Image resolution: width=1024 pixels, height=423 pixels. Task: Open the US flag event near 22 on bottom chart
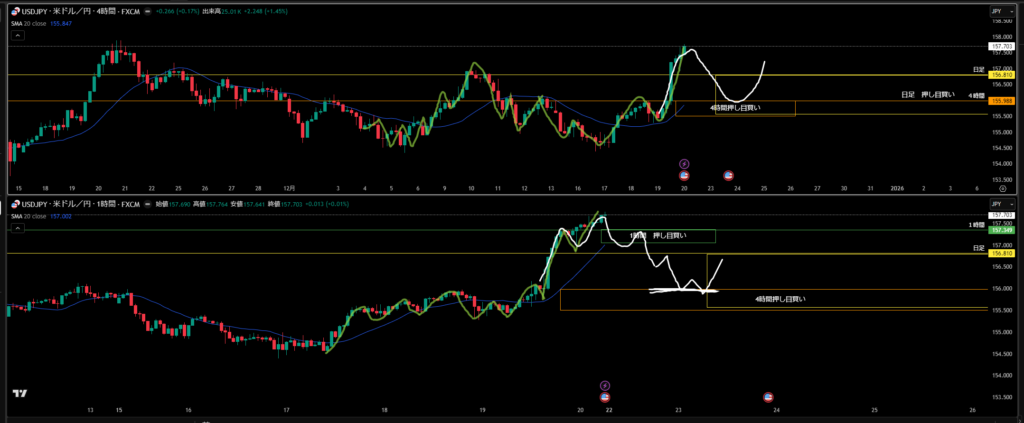[604, 397]
